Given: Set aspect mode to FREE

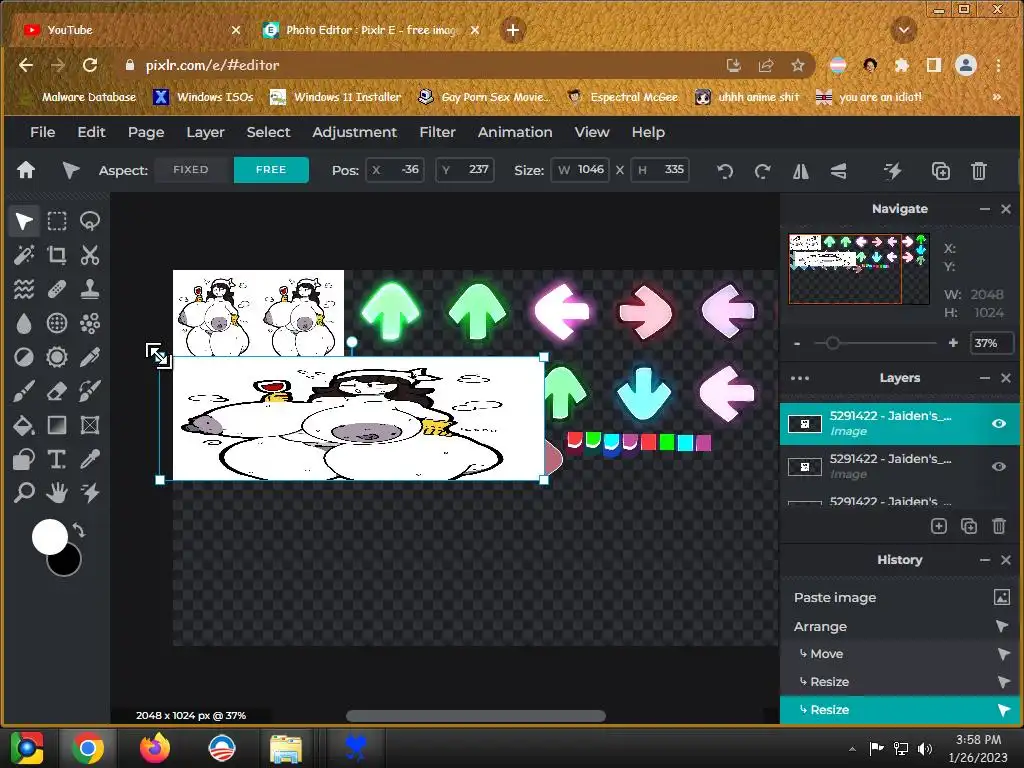Looking at the screenshot, I should point(271,170).
